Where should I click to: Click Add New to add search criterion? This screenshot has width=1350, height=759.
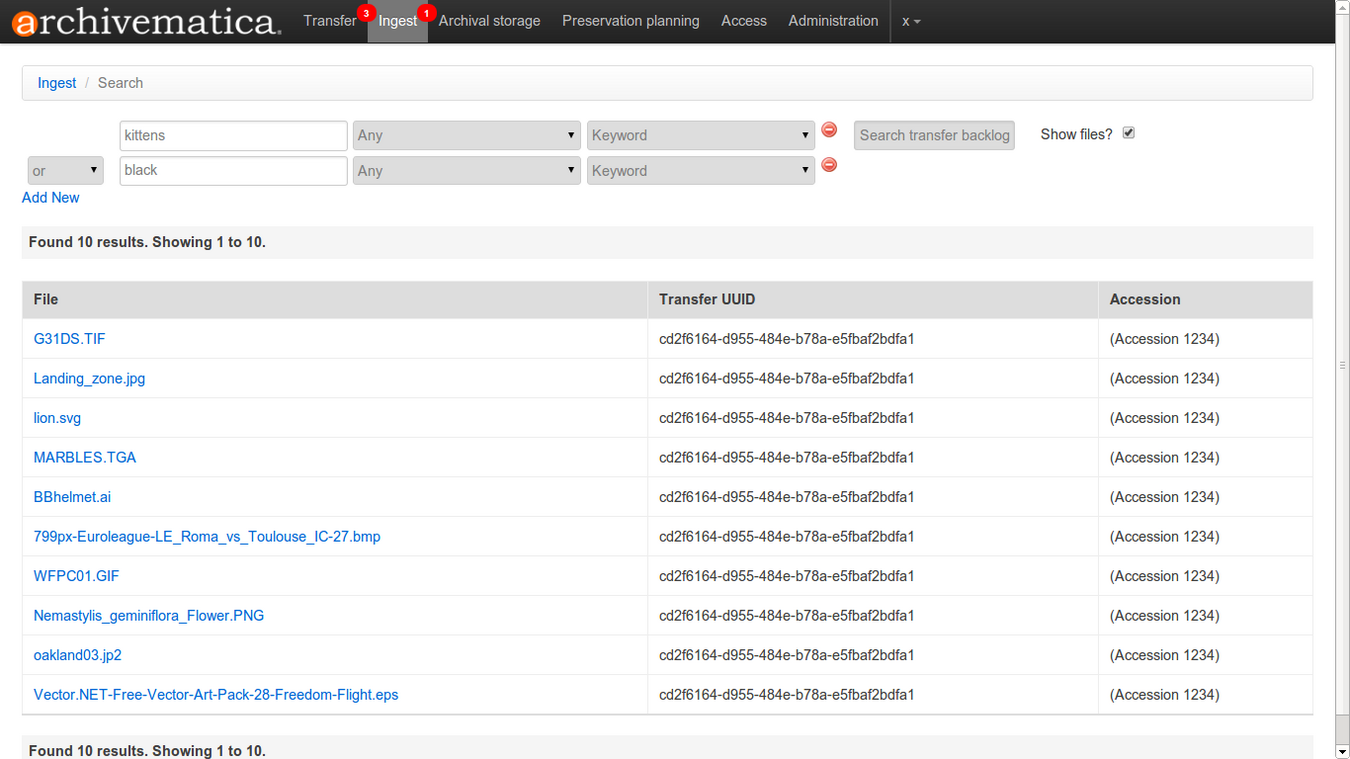coord(50,197)
